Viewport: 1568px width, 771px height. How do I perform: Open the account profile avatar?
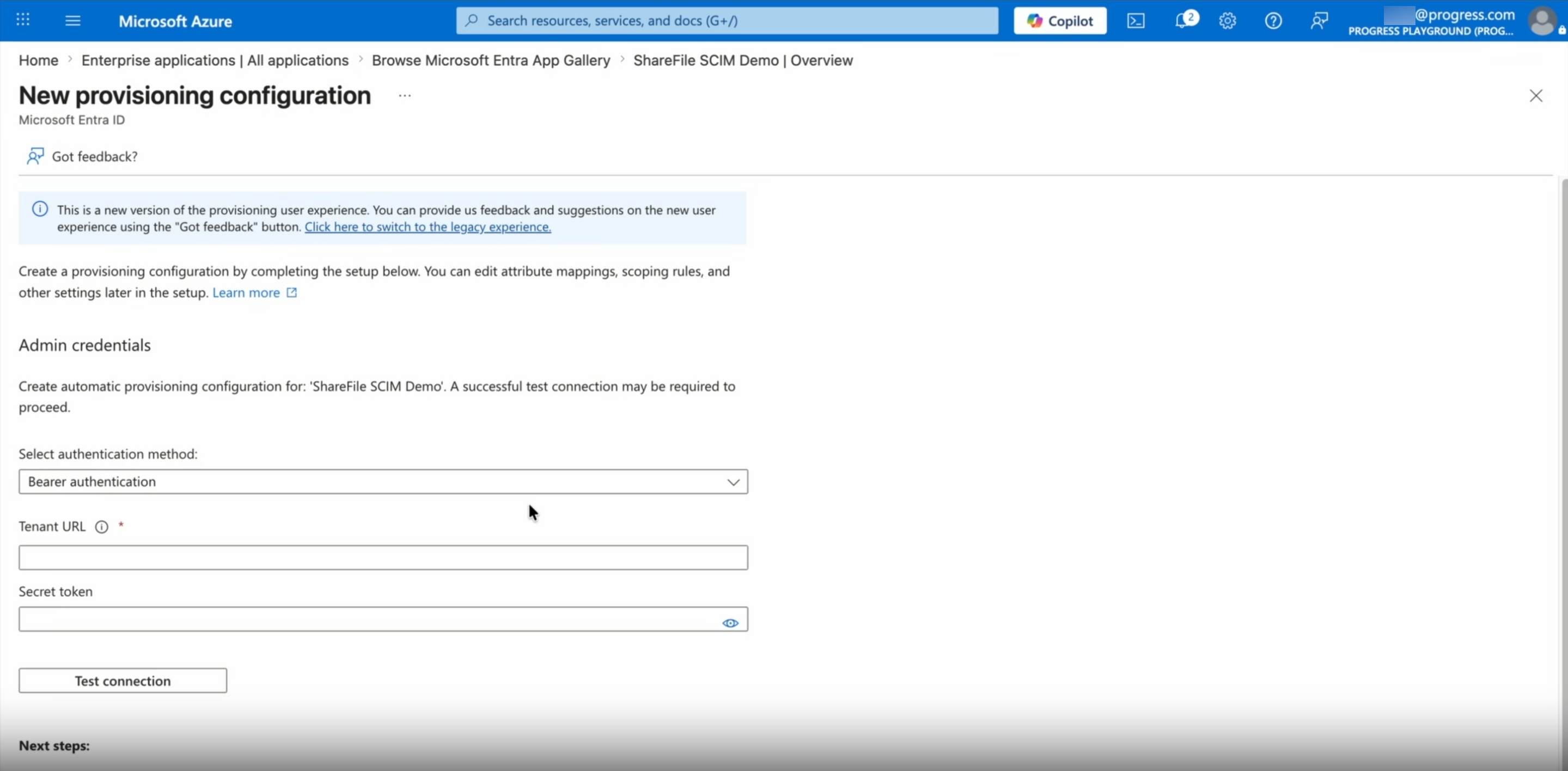coord(1542,21)
